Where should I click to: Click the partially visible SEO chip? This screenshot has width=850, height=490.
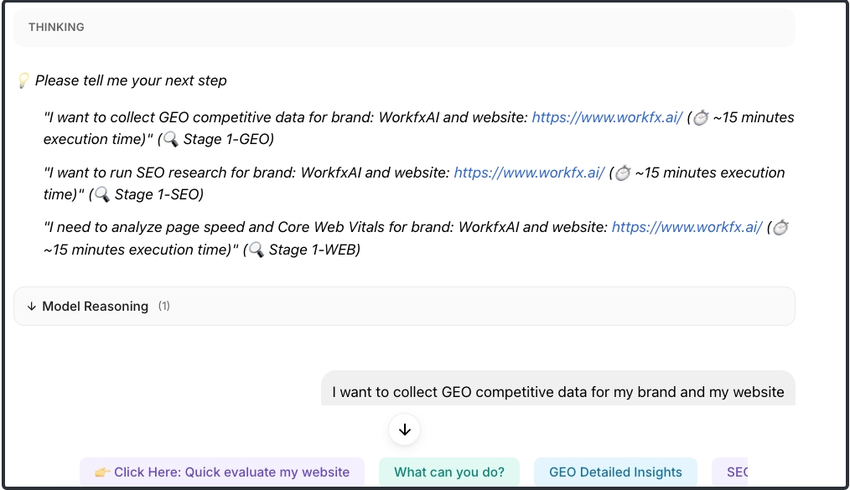pyautogui.click(x=733, y=472)
